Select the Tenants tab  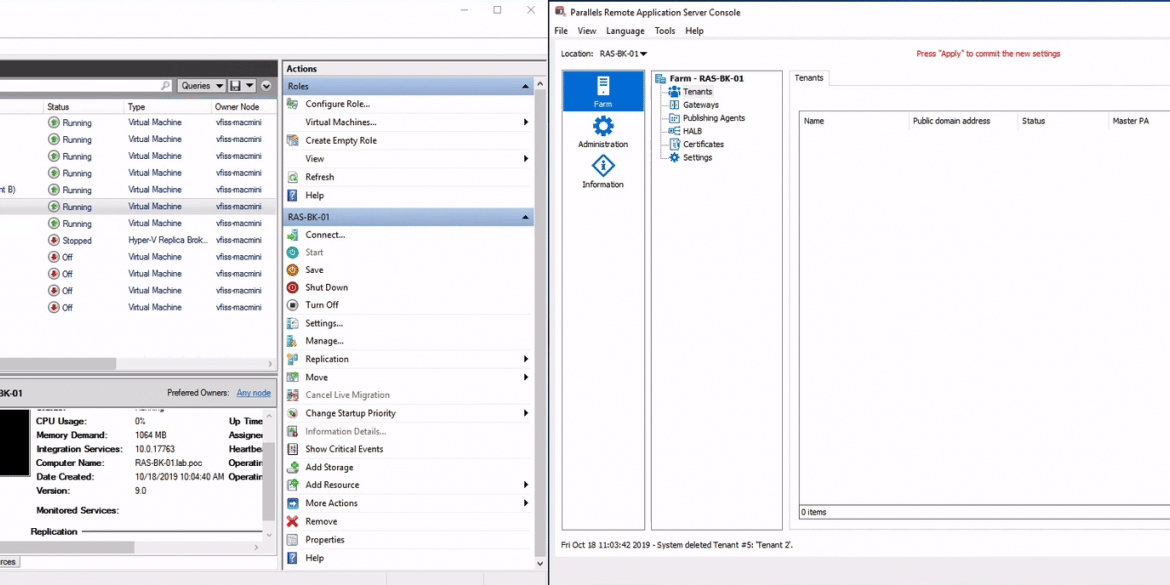809,78
